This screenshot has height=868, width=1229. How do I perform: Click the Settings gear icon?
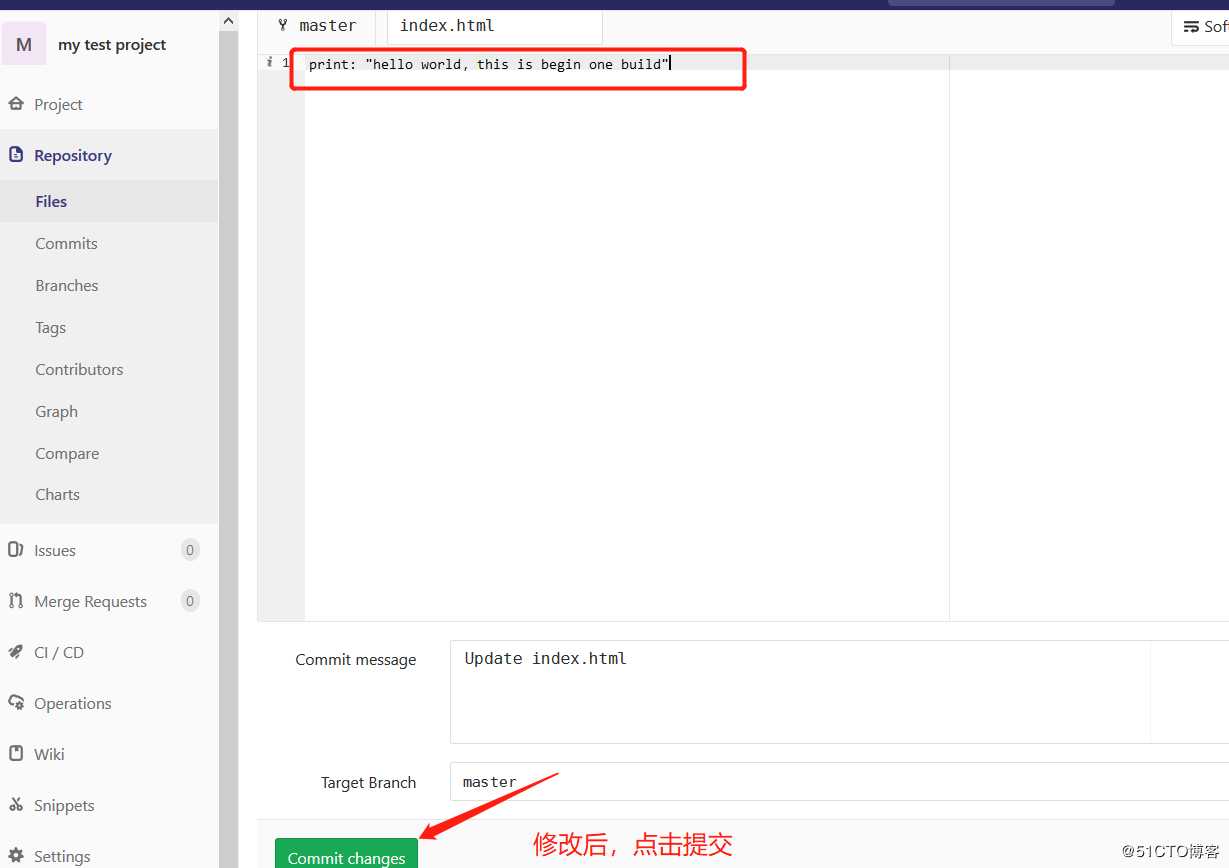(15, 856)
